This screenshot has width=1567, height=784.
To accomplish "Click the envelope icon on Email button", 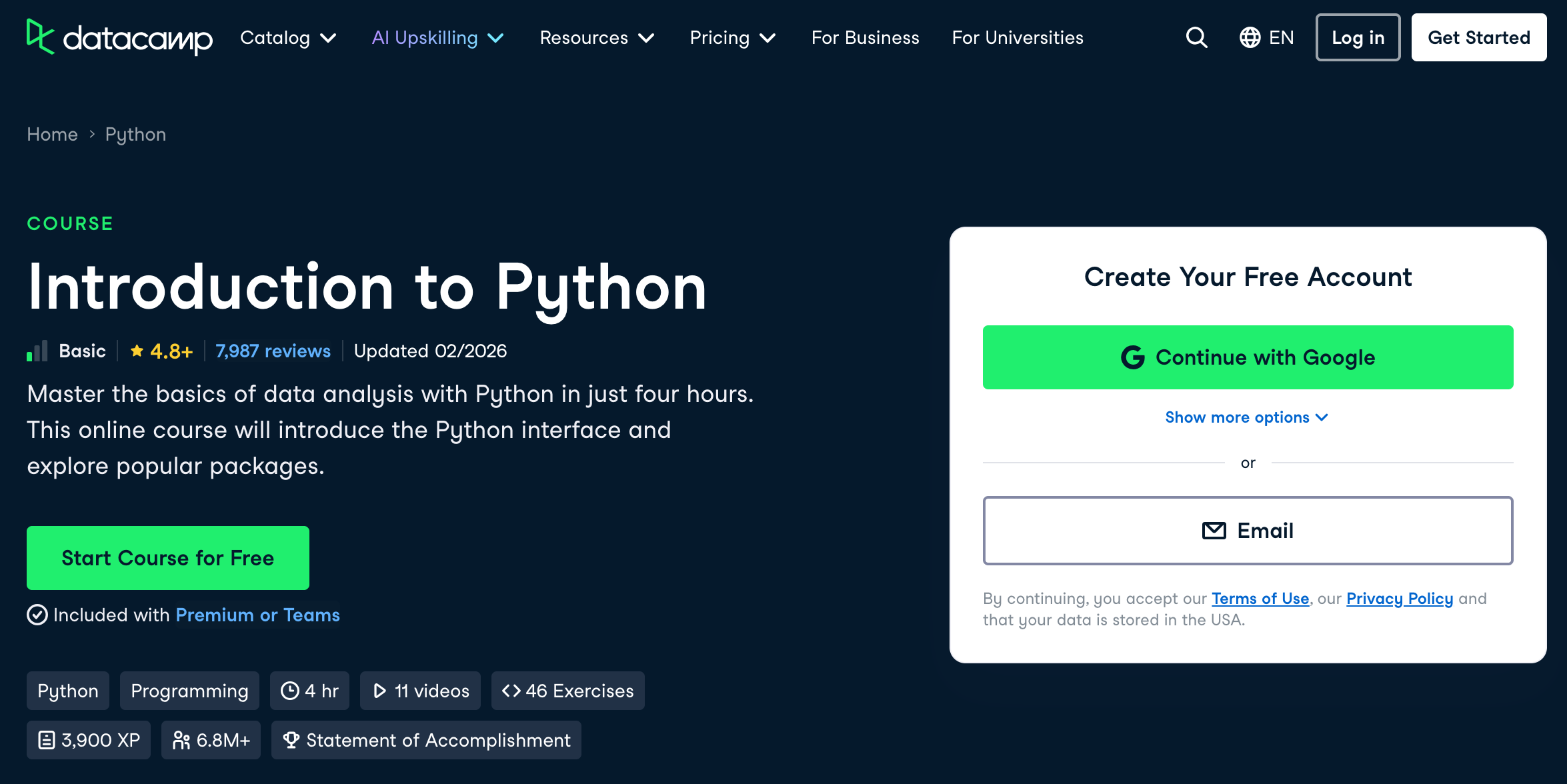I will [x=1214, y=531].
